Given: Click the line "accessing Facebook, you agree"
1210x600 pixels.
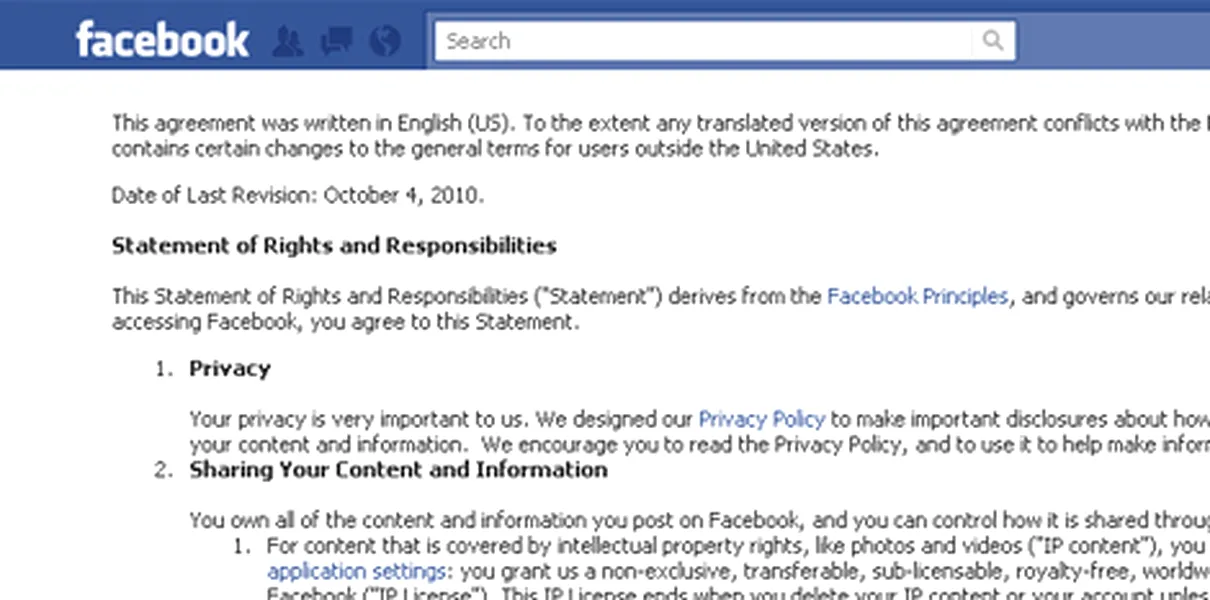Looking at the screenshot, I should click(344, 322).
